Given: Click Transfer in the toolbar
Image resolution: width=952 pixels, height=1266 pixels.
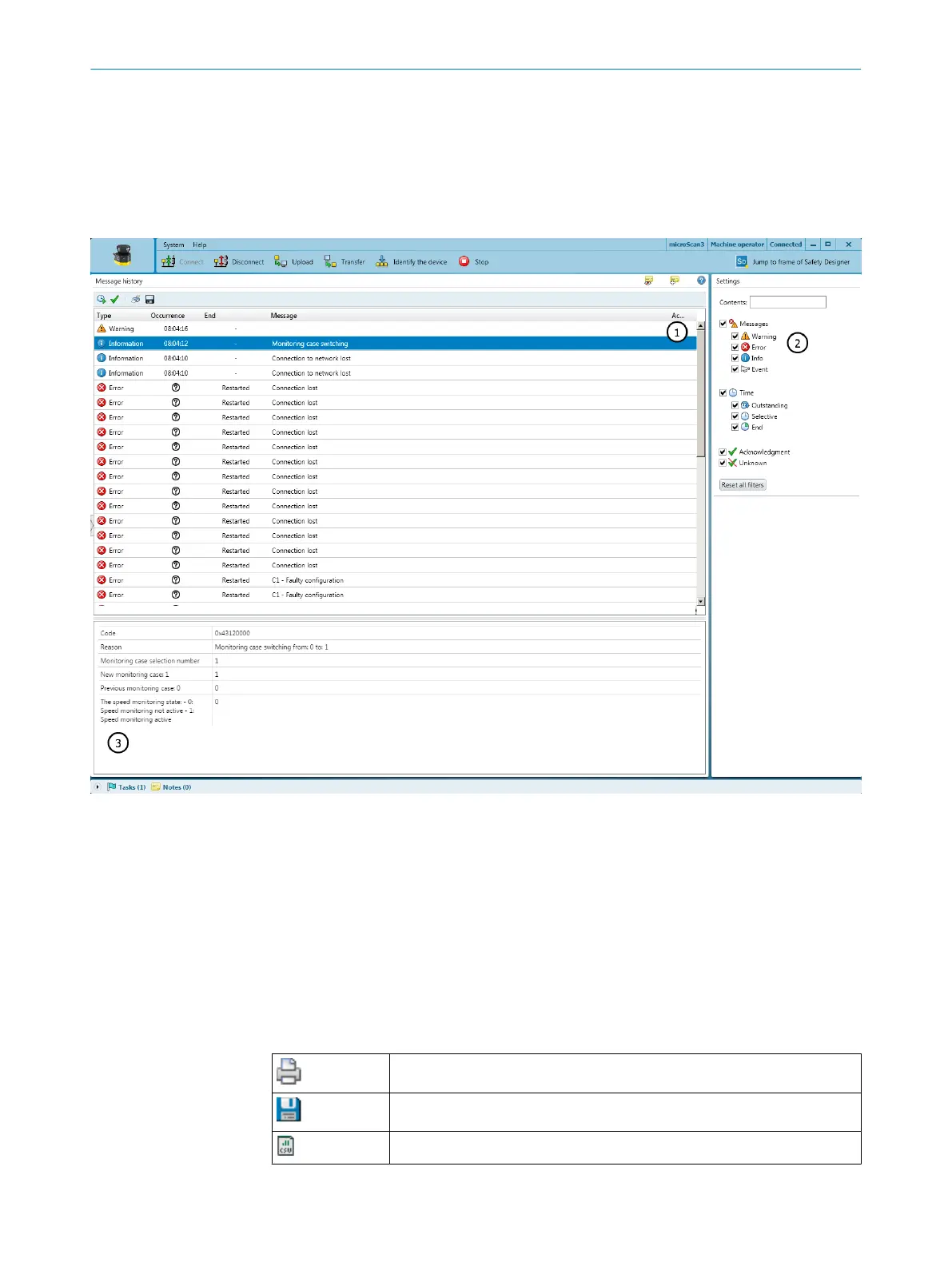Looking at the screenshot, I should (345, 261).
